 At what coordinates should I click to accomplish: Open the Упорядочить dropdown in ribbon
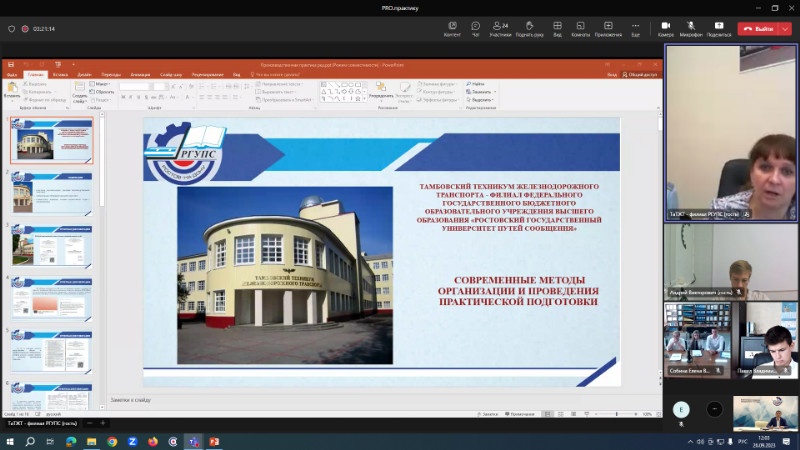pos(381,97)
